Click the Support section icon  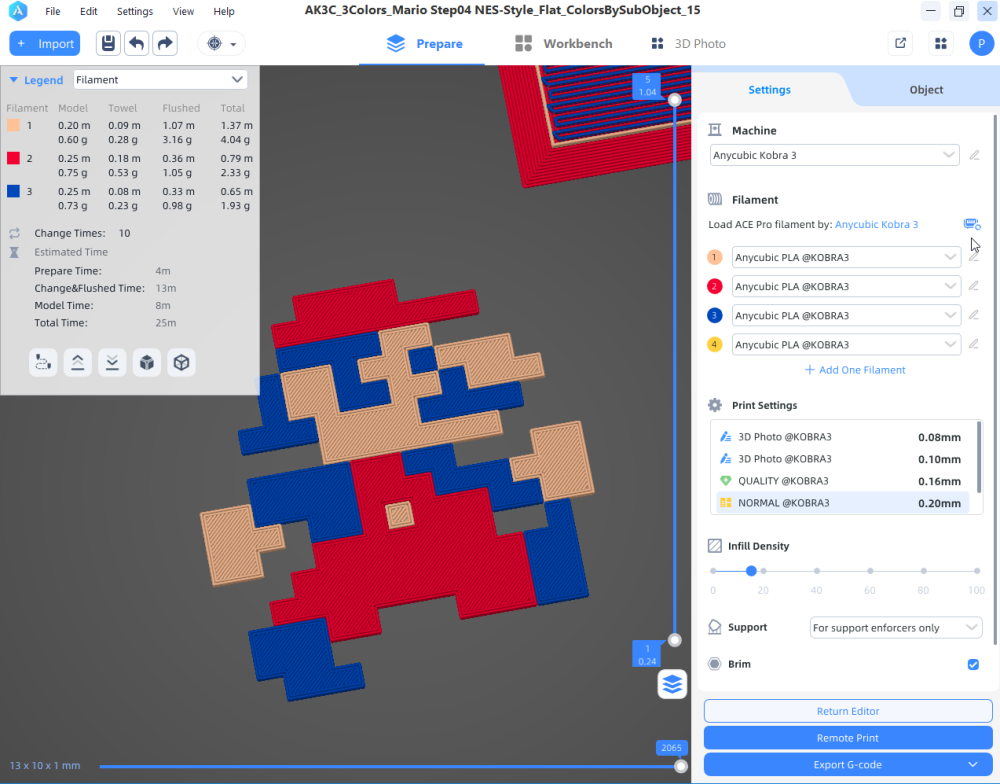coord(715,627)
